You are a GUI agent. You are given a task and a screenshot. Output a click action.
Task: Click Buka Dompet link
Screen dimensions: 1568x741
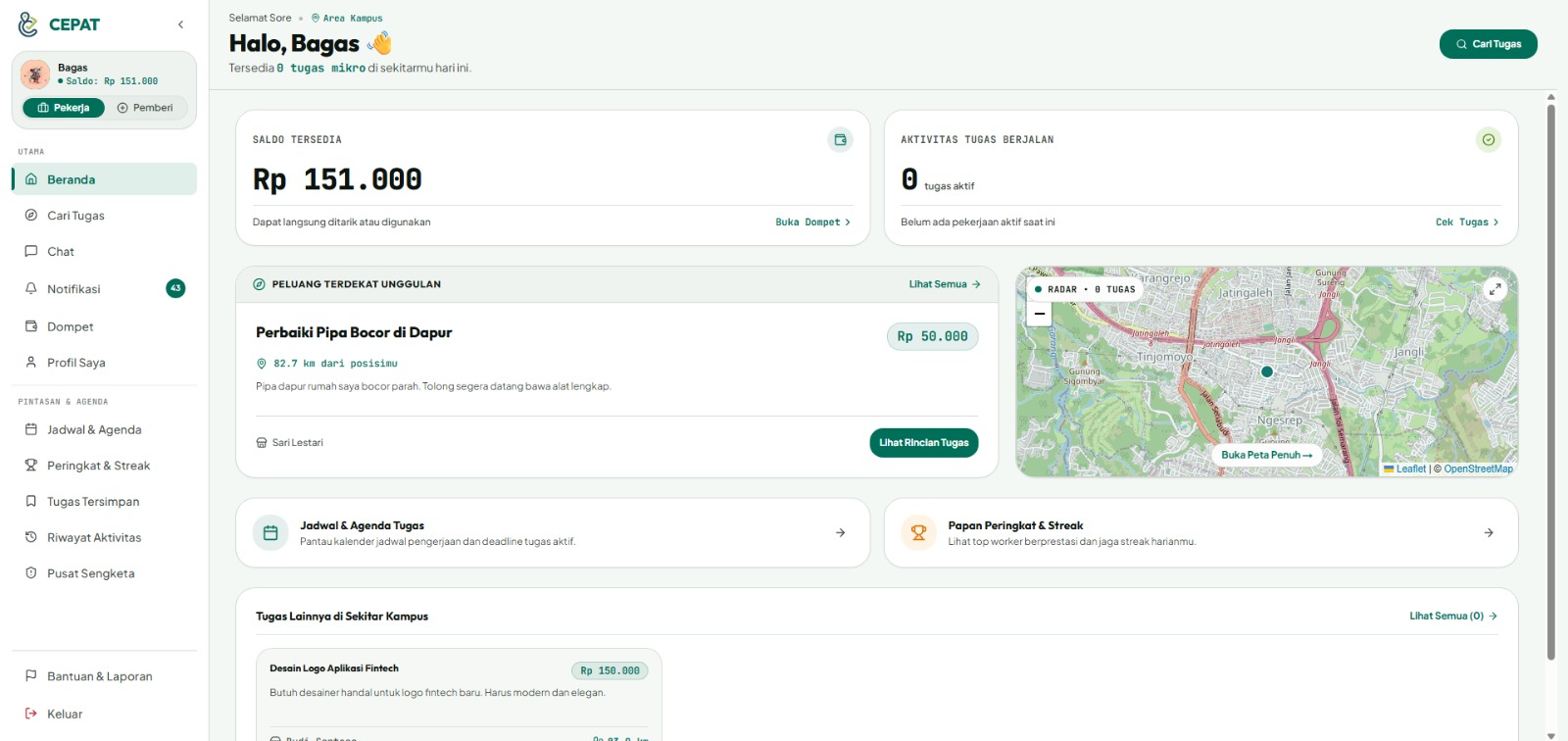pos(812,222)
